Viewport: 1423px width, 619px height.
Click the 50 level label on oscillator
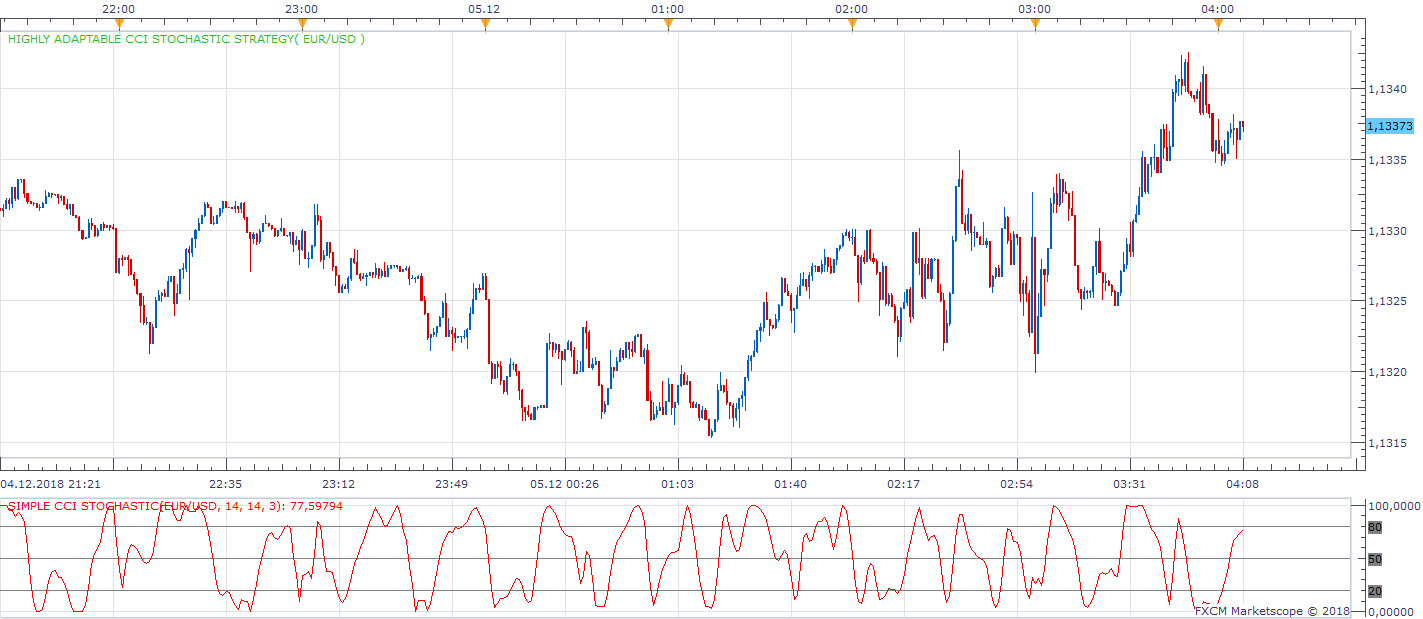click(1374, 559)
